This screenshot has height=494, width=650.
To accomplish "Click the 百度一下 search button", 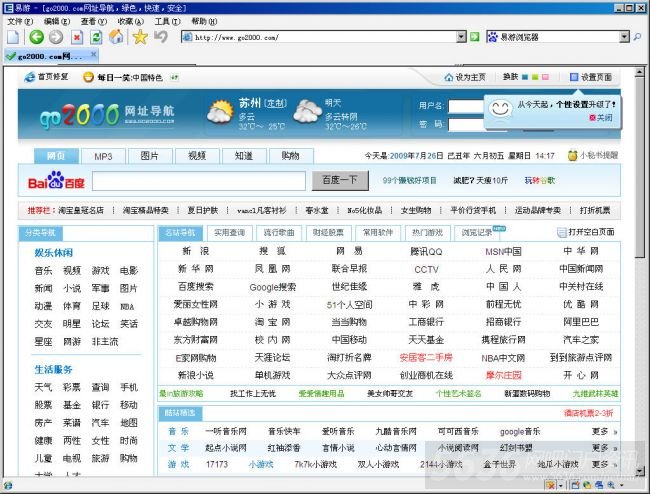I will coord(340,181).
